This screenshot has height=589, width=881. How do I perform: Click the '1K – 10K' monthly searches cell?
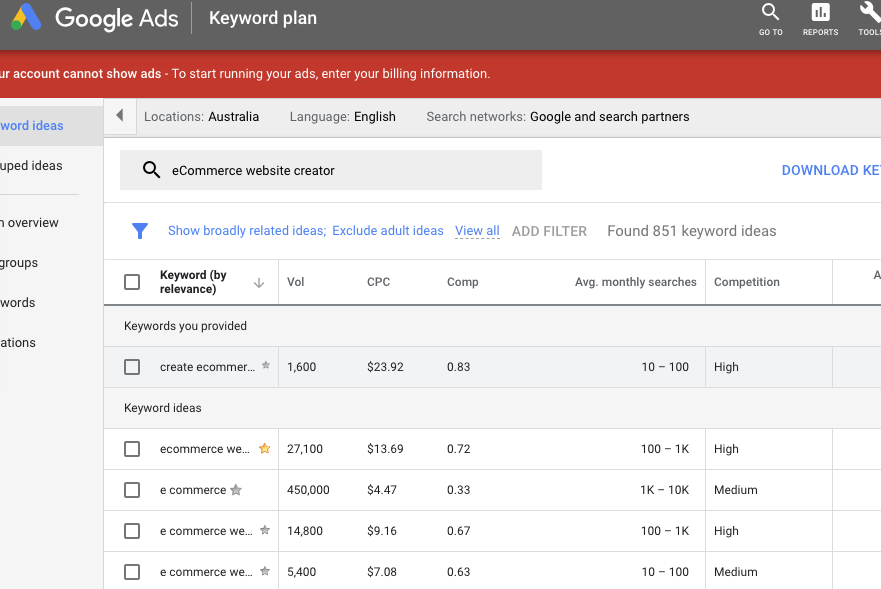(x=664, y=490)
